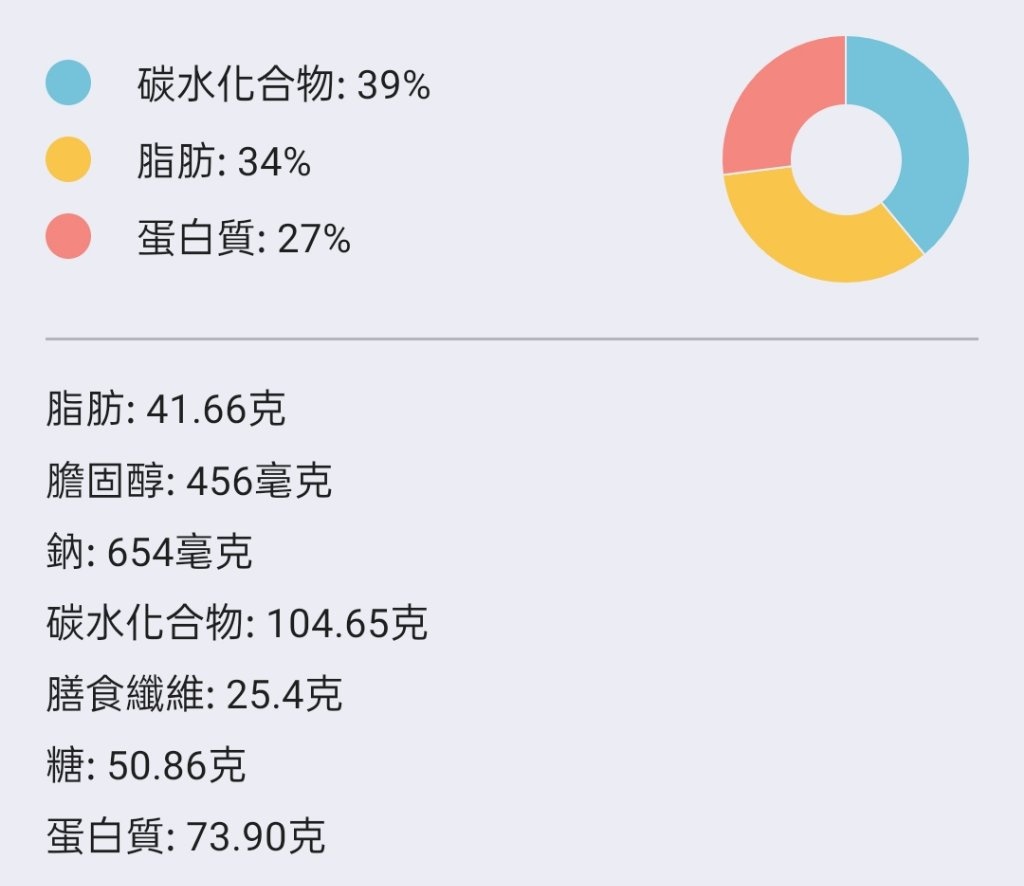Tap the 碳水化合物: 39% legend label
The height and width of the screenshot is (886, 1024).
(283, 85)
